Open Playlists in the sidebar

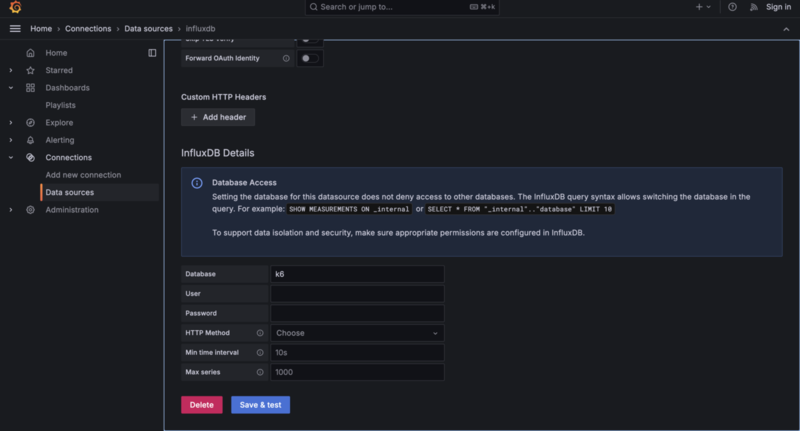point(60,105)
